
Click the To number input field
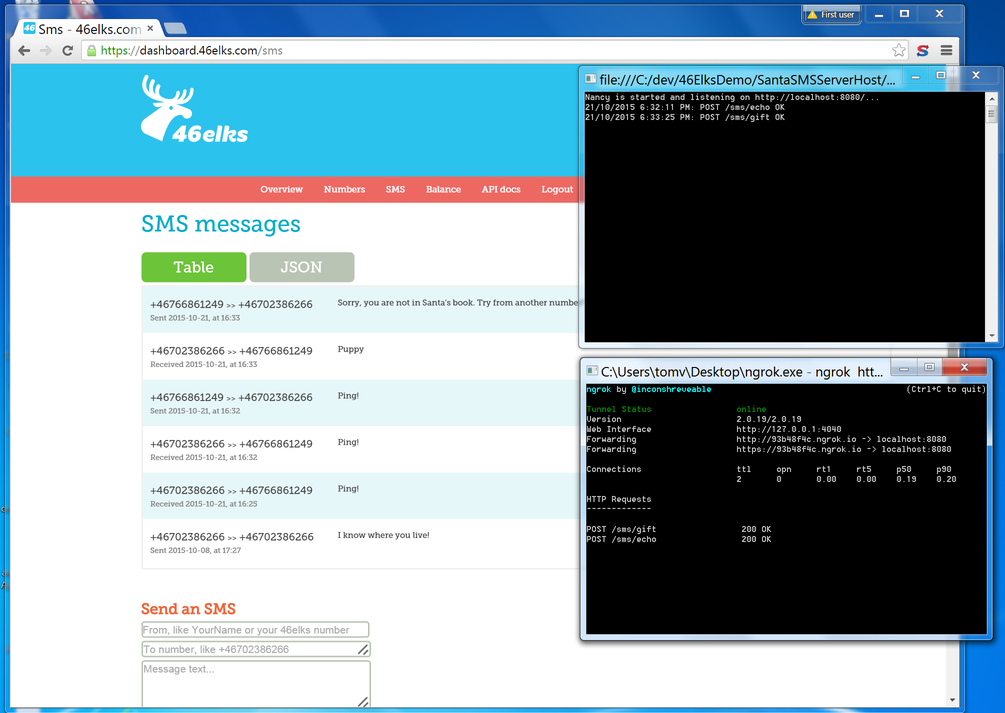click(256, 649)
